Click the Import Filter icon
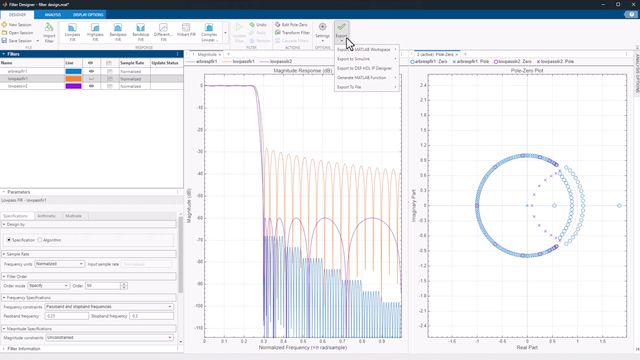The width and height of the screenshot is (640, 360). pyautogui.click(x=49, y=28)
